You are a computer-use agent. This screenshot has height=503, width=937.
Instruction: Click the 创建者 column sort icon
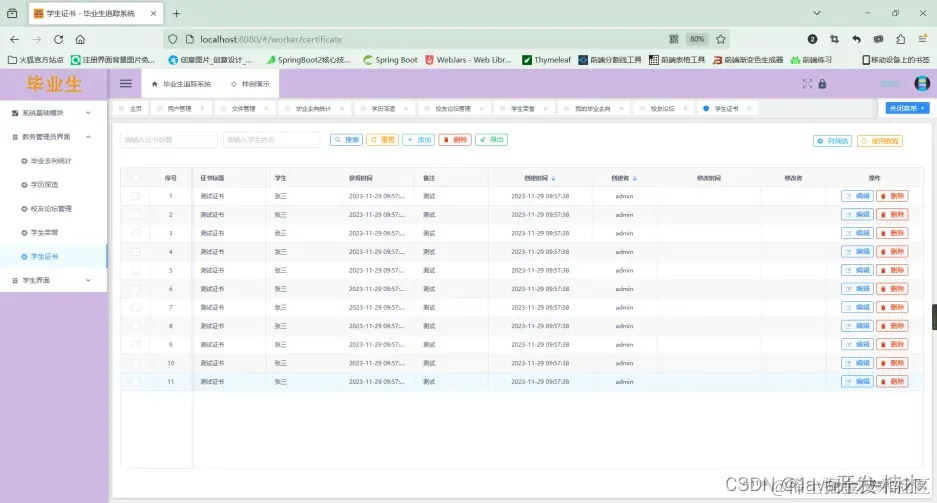point(635,178)
